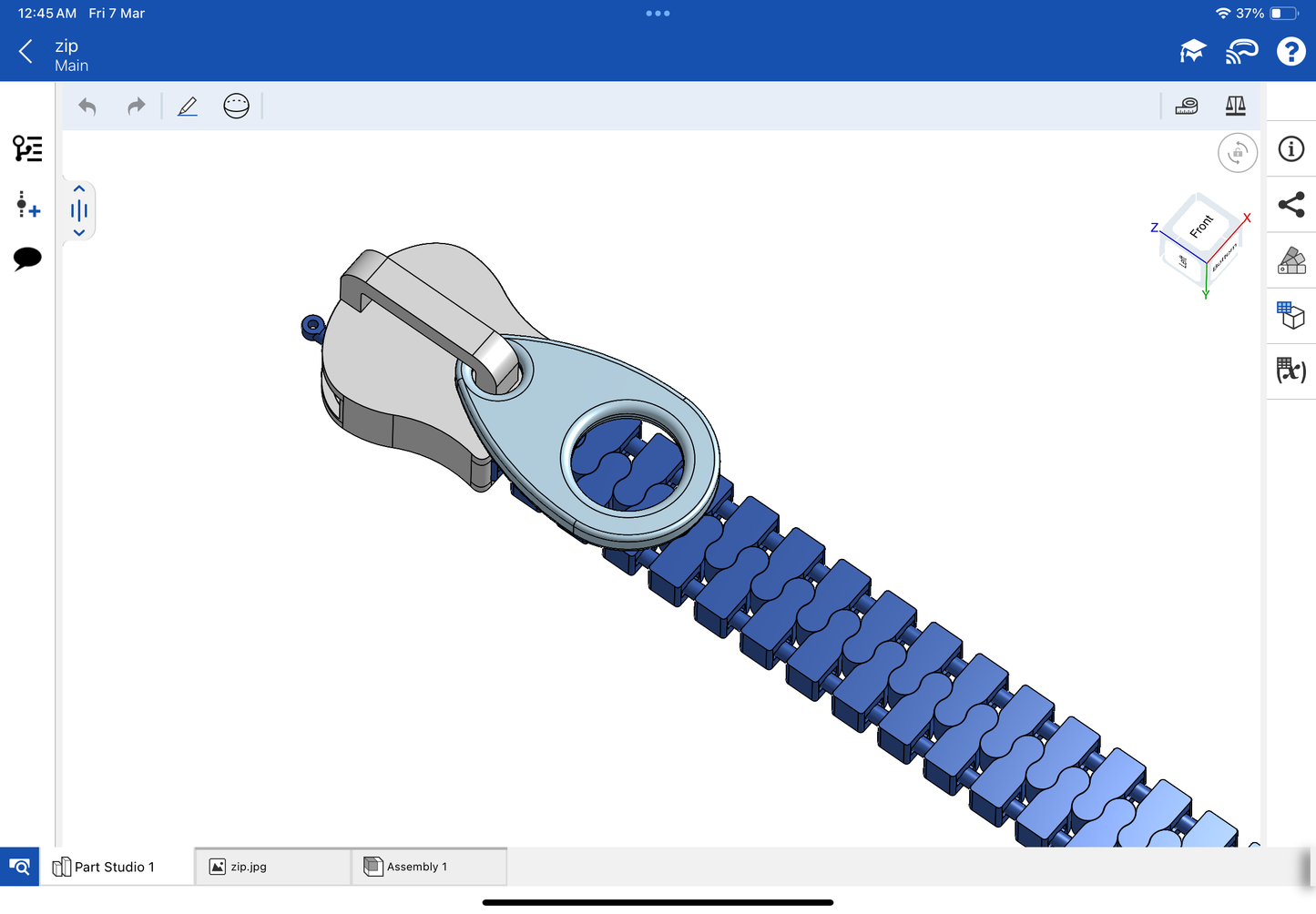
Task: Open the feature list panel icon
Action: click(x=27, y=148)
